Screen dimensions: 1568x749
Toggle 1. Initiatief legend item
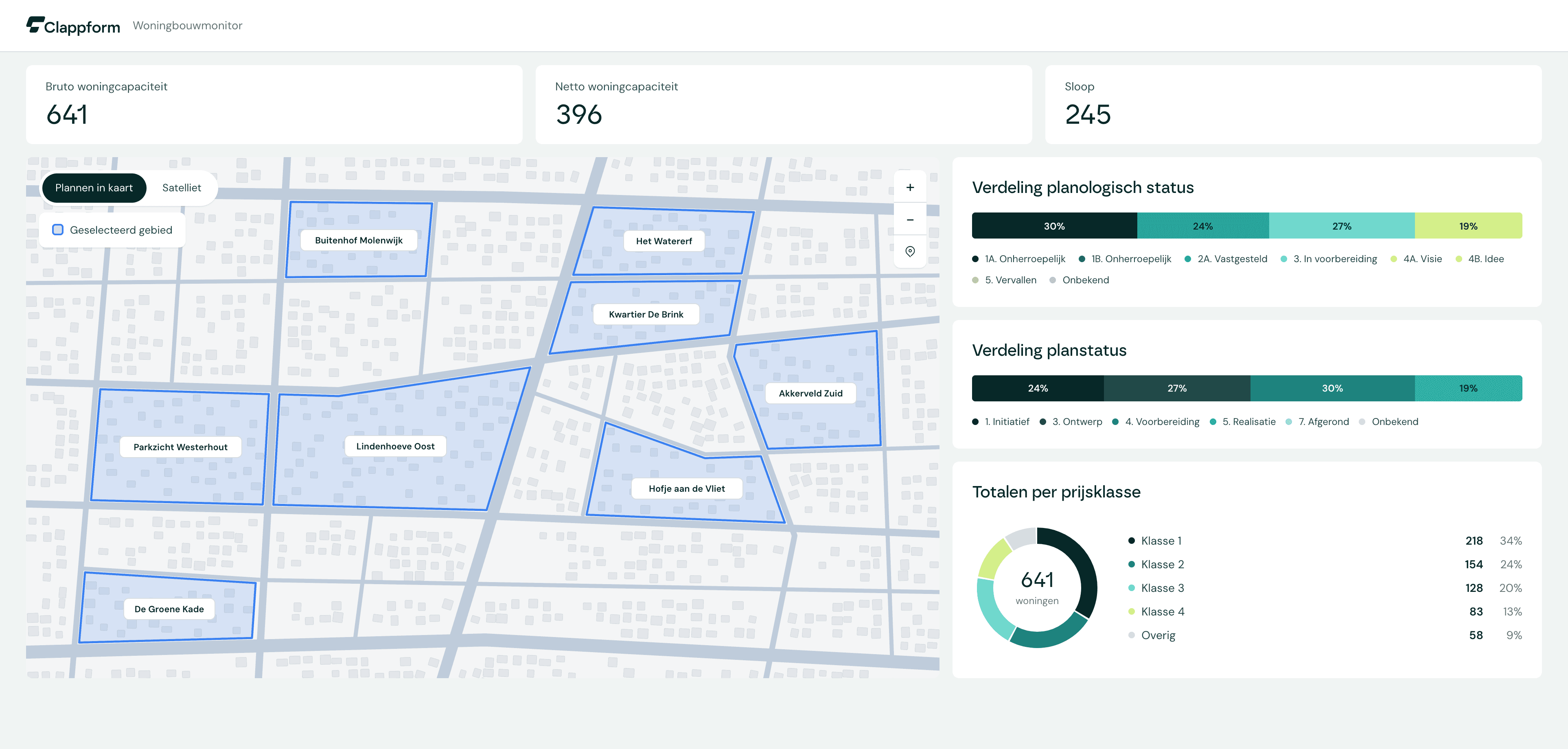point(1001,421)
